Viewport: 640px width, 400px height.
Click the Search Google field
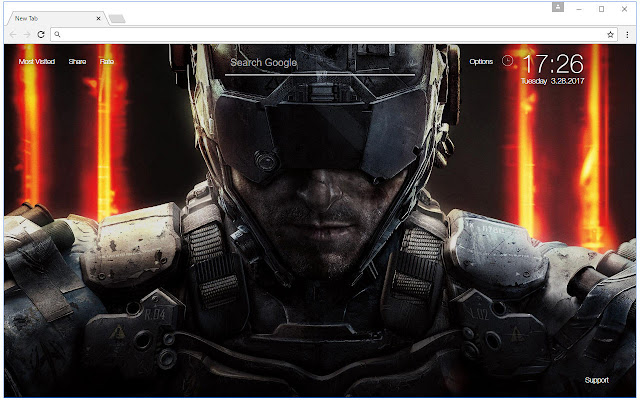coord(320,64)
